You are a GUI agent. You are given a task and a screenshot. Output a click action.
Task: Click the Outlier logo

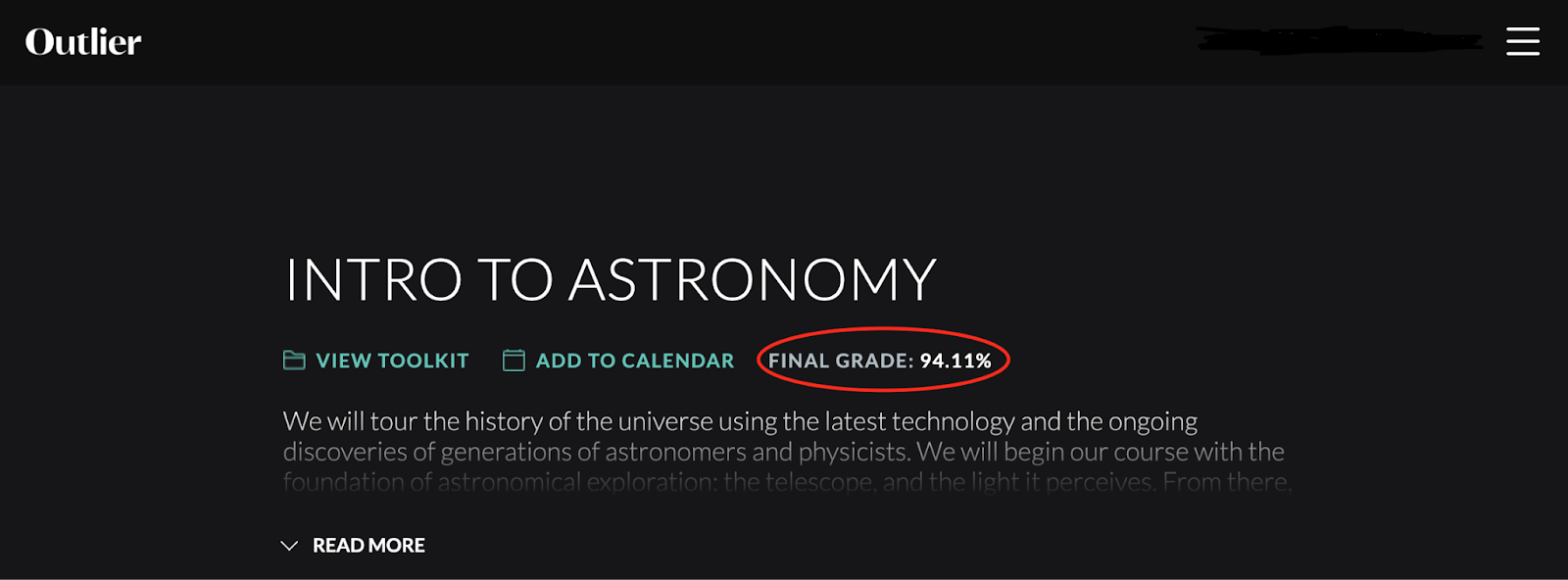pos(83,42)
